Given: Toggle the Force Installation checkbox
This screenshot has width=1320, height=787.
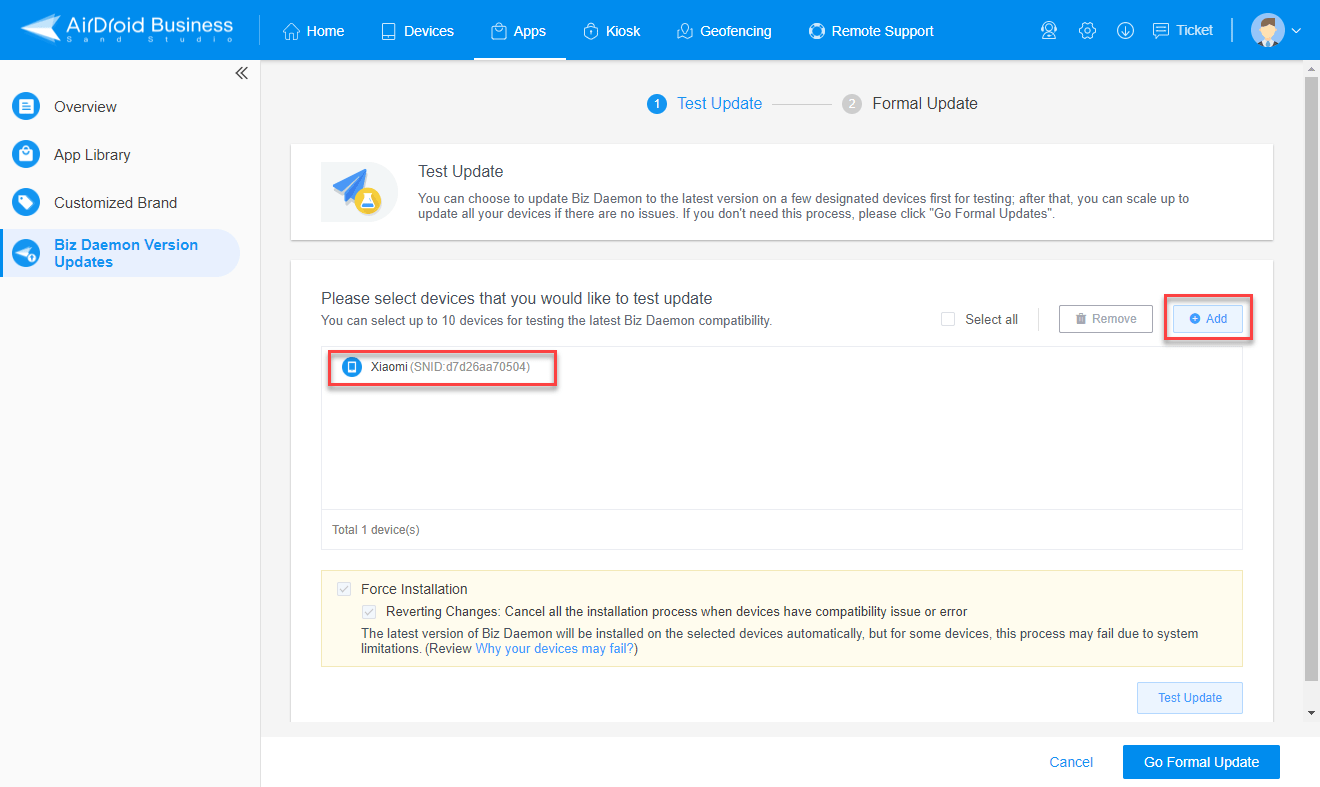Looking at the screenshot, I should point(344,589).
